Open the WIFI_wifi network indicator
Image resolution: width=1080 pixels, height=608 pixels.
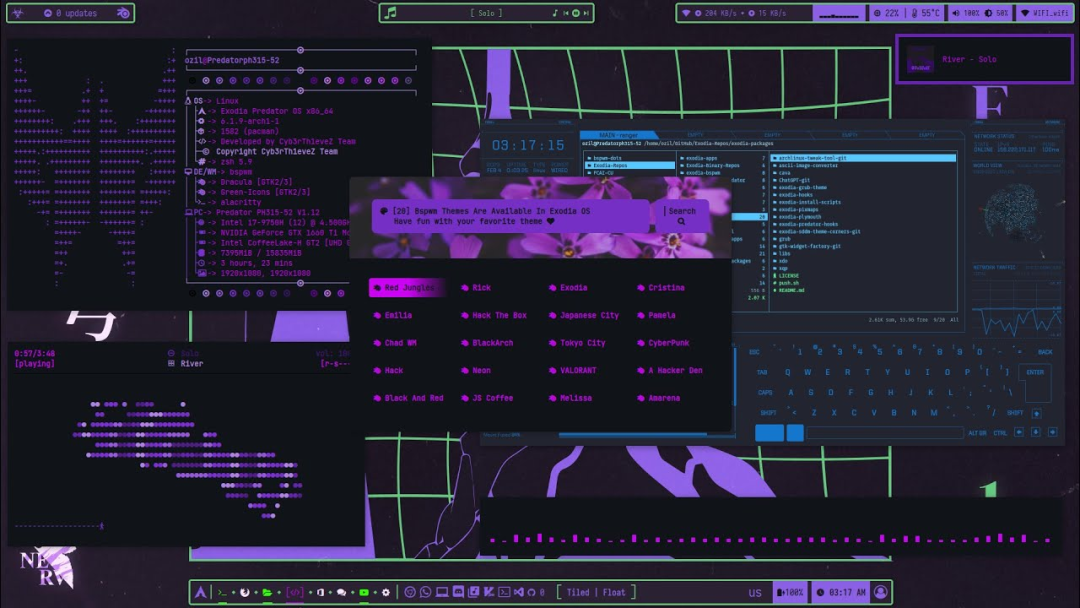[1044, 13]
